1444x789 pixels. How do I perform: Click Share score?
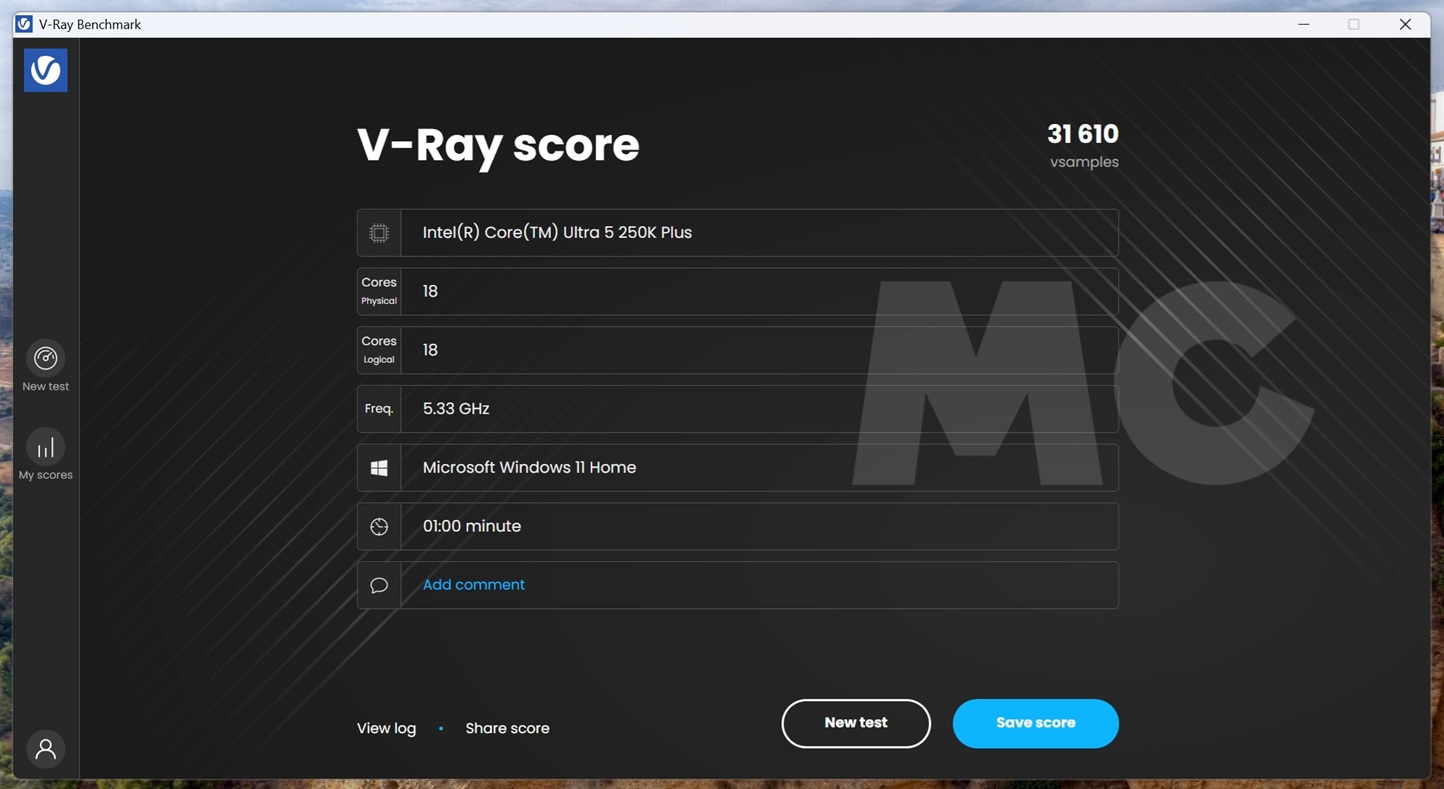(507, 728)
